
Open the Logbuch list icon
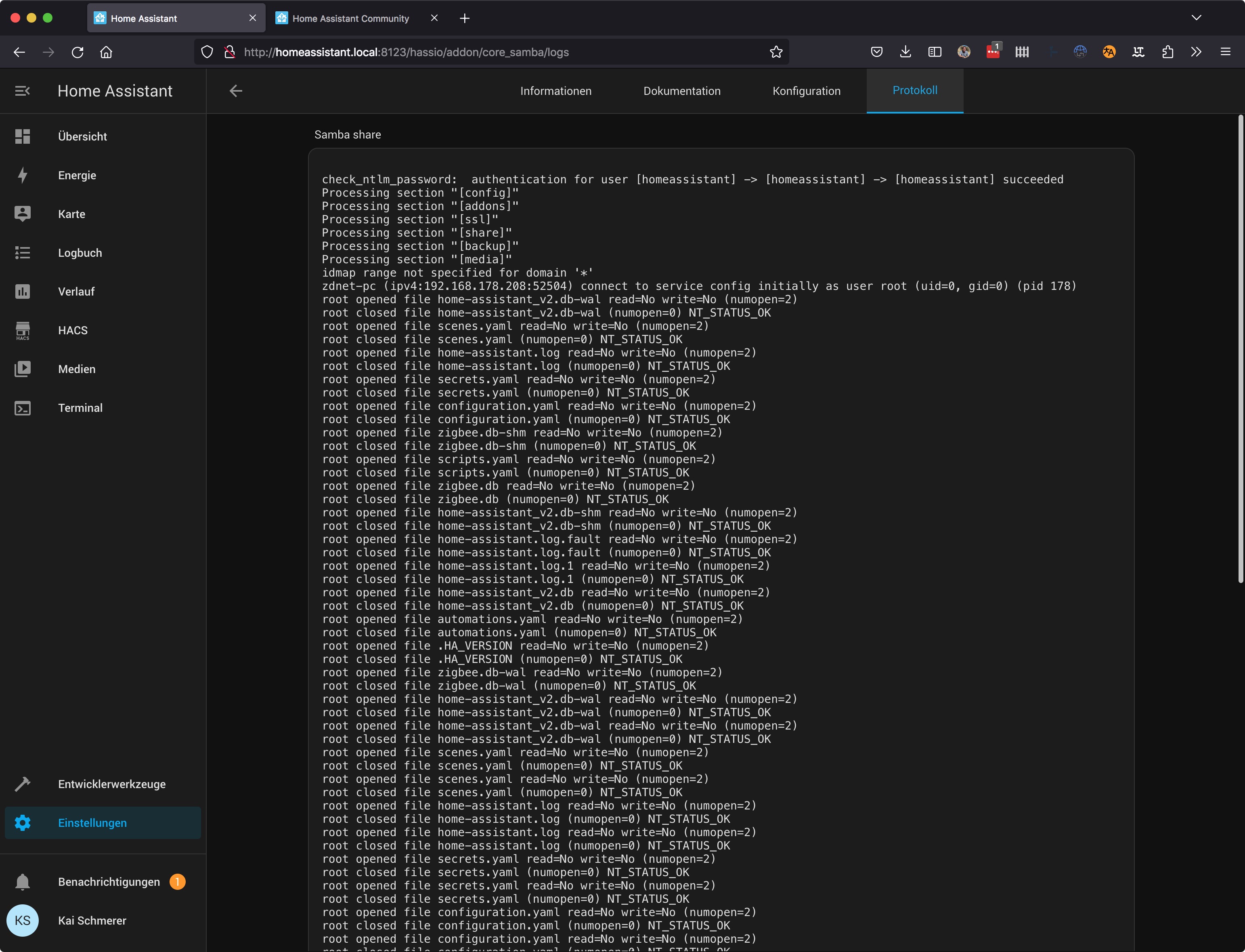point(22,253)
